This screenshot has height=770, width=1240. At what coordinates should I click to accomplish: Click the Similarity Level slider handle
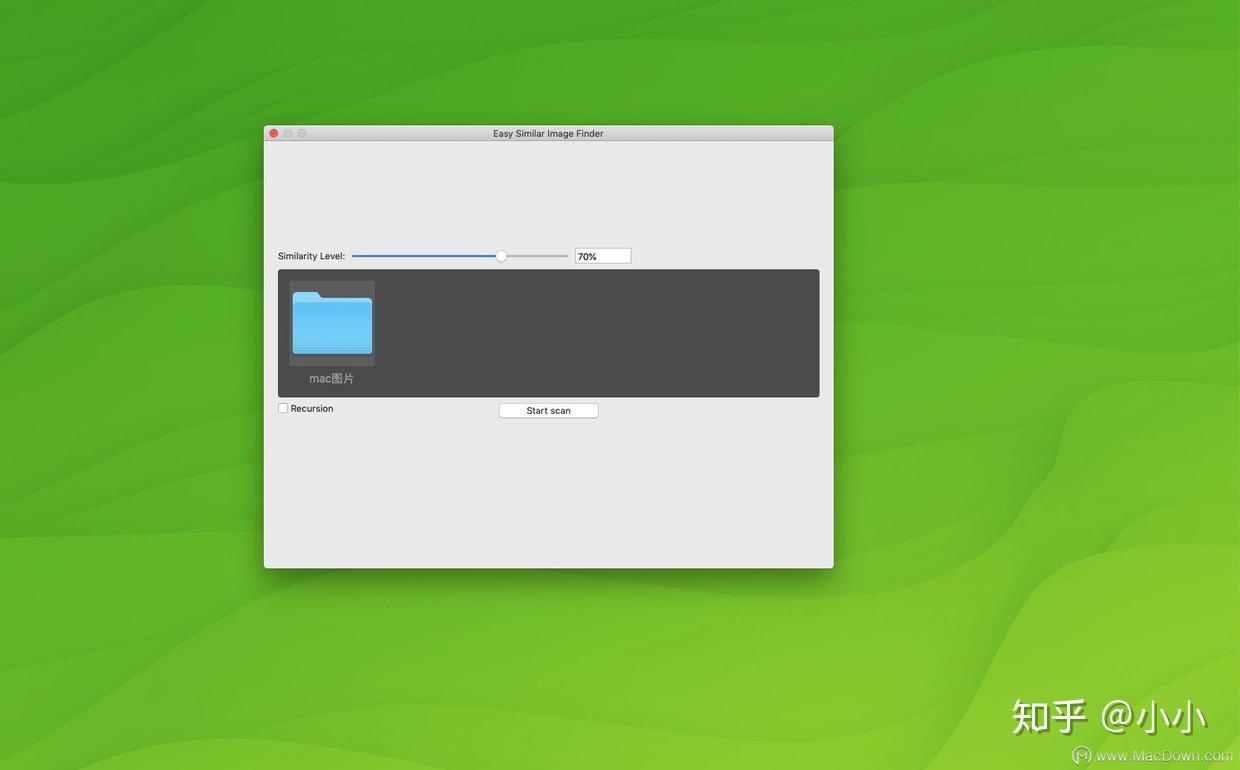pyautogui.click(x=500, y=254)
